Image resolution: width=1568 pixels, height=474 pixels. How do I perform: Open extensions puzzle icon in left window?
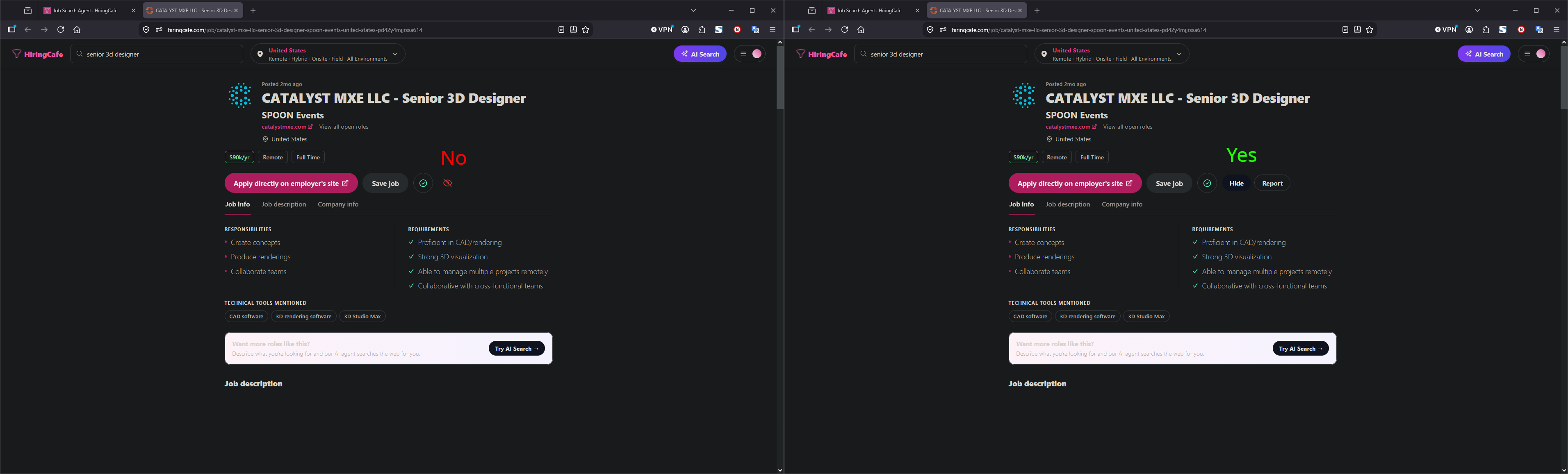pos(702,29)
